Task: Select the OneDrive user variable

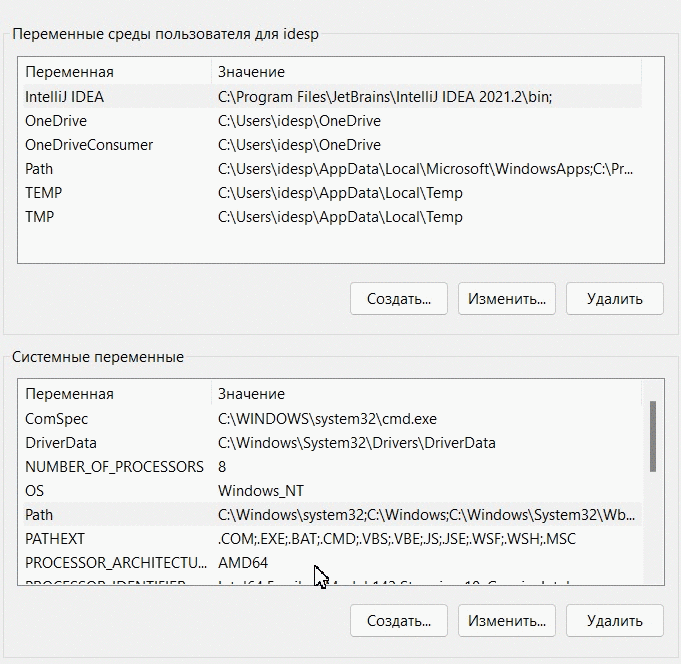Action: click(332, 120)
